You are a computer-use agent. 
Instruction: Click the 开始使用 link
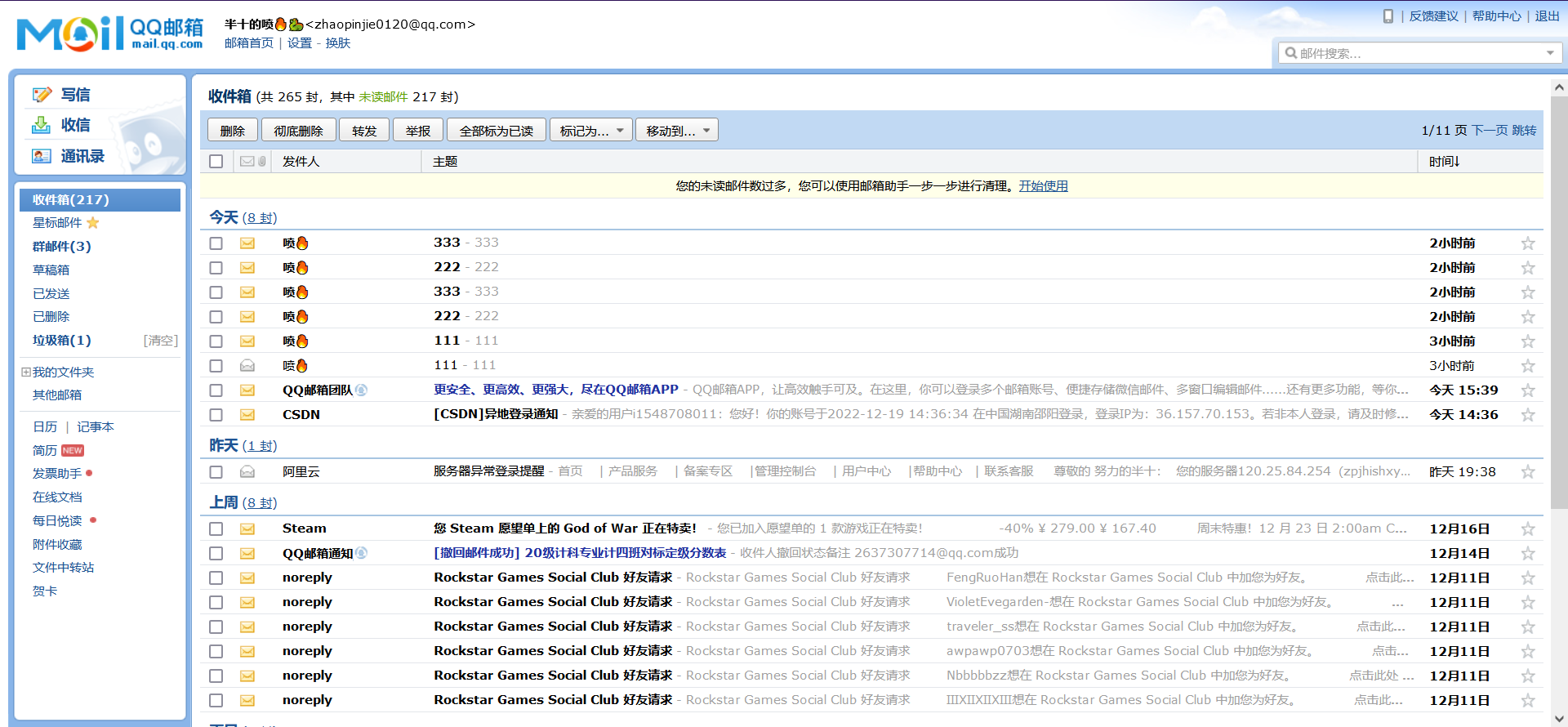click(x=1043, y=186)
